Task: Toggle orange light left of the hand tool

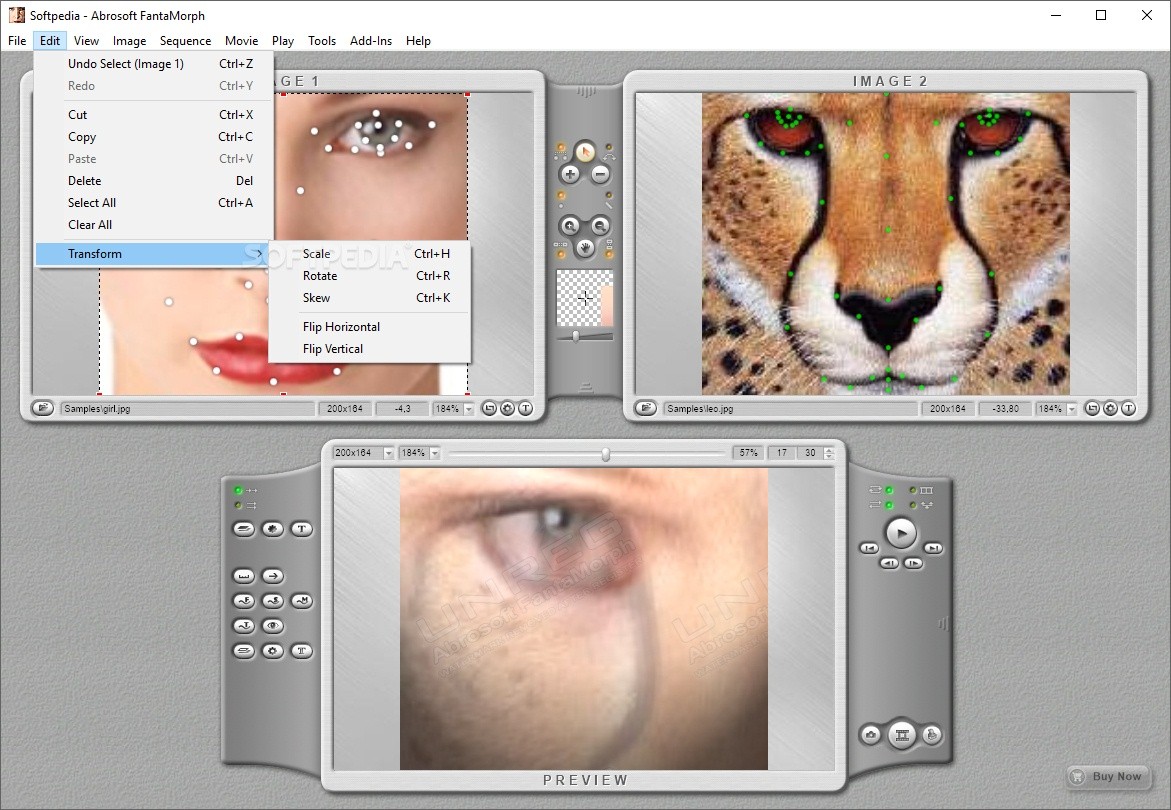Action: [x=561, y=255]
